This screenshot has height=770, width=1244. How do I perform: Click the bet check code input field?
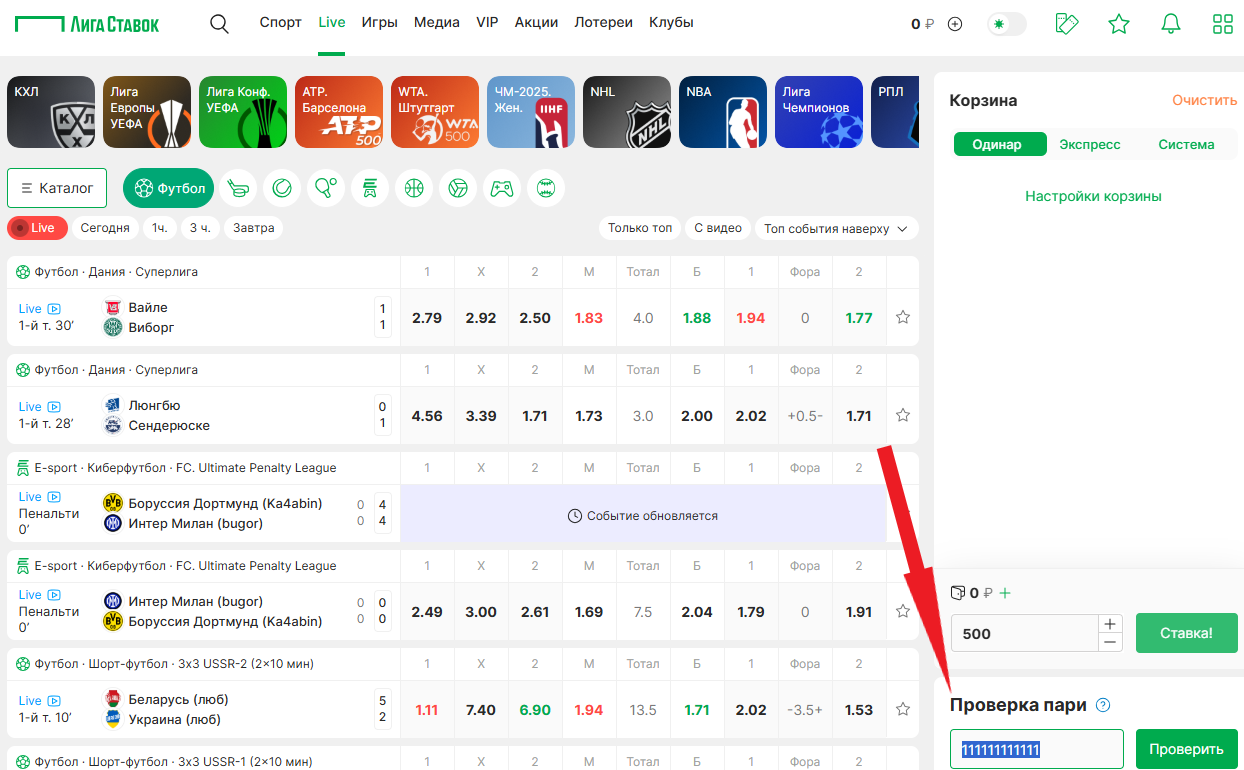click(1037, 749)
